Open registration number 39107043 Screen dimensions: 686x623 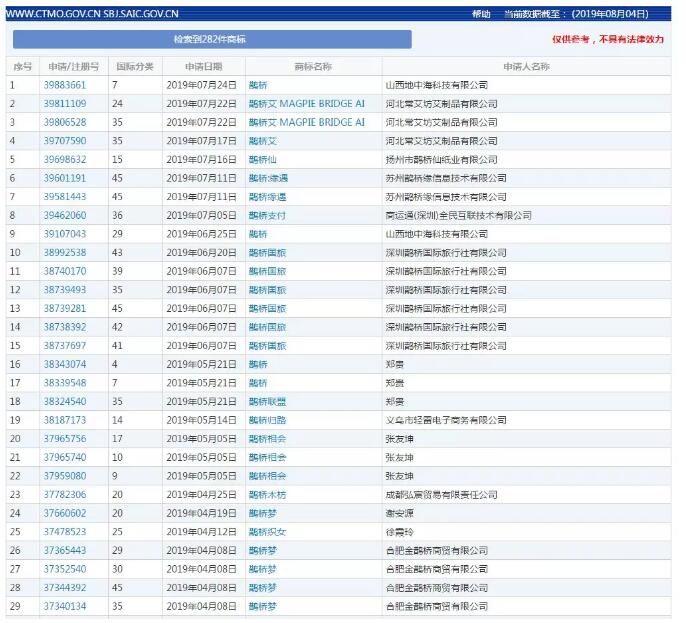coord(65,234)
